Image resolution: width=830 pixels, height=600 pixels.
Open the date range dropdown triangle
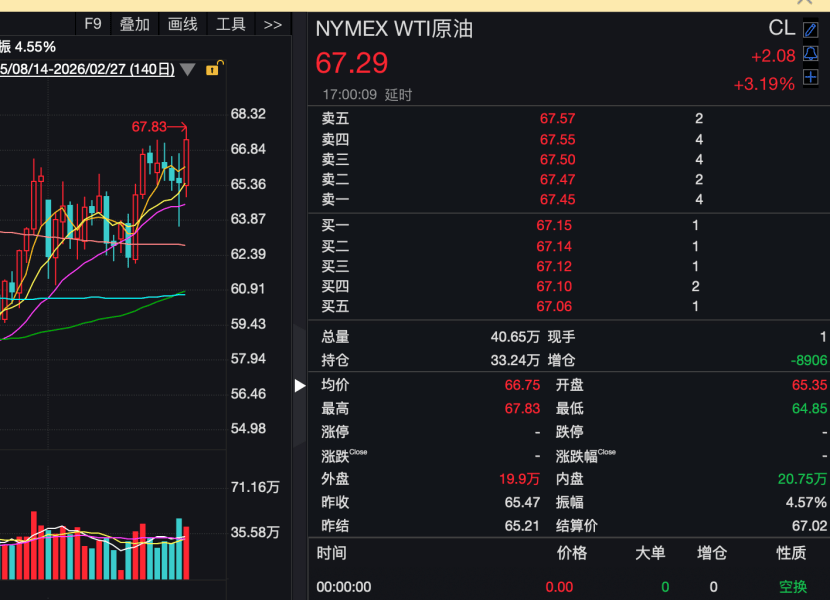187,69
